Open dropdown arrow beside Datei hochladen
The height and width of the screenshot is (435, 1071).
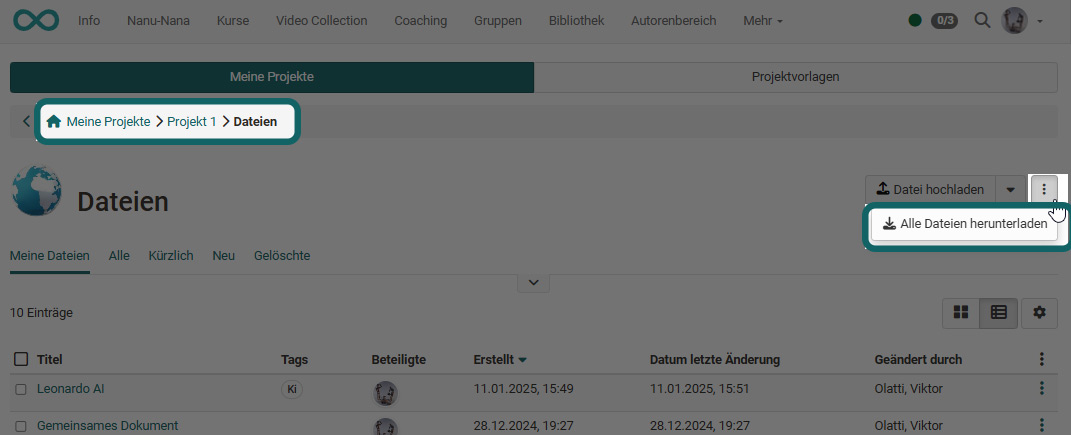pyautogui.click(x=1011, y=189)
